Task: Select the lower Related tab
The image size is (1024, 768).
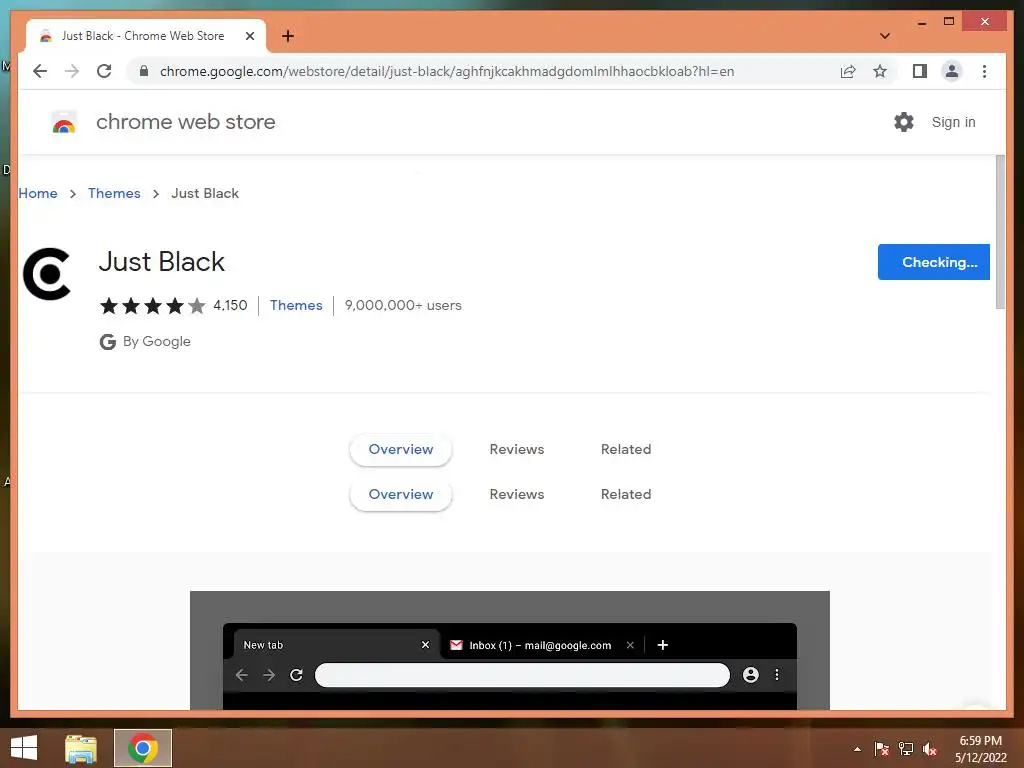Action: coord(626,494)
